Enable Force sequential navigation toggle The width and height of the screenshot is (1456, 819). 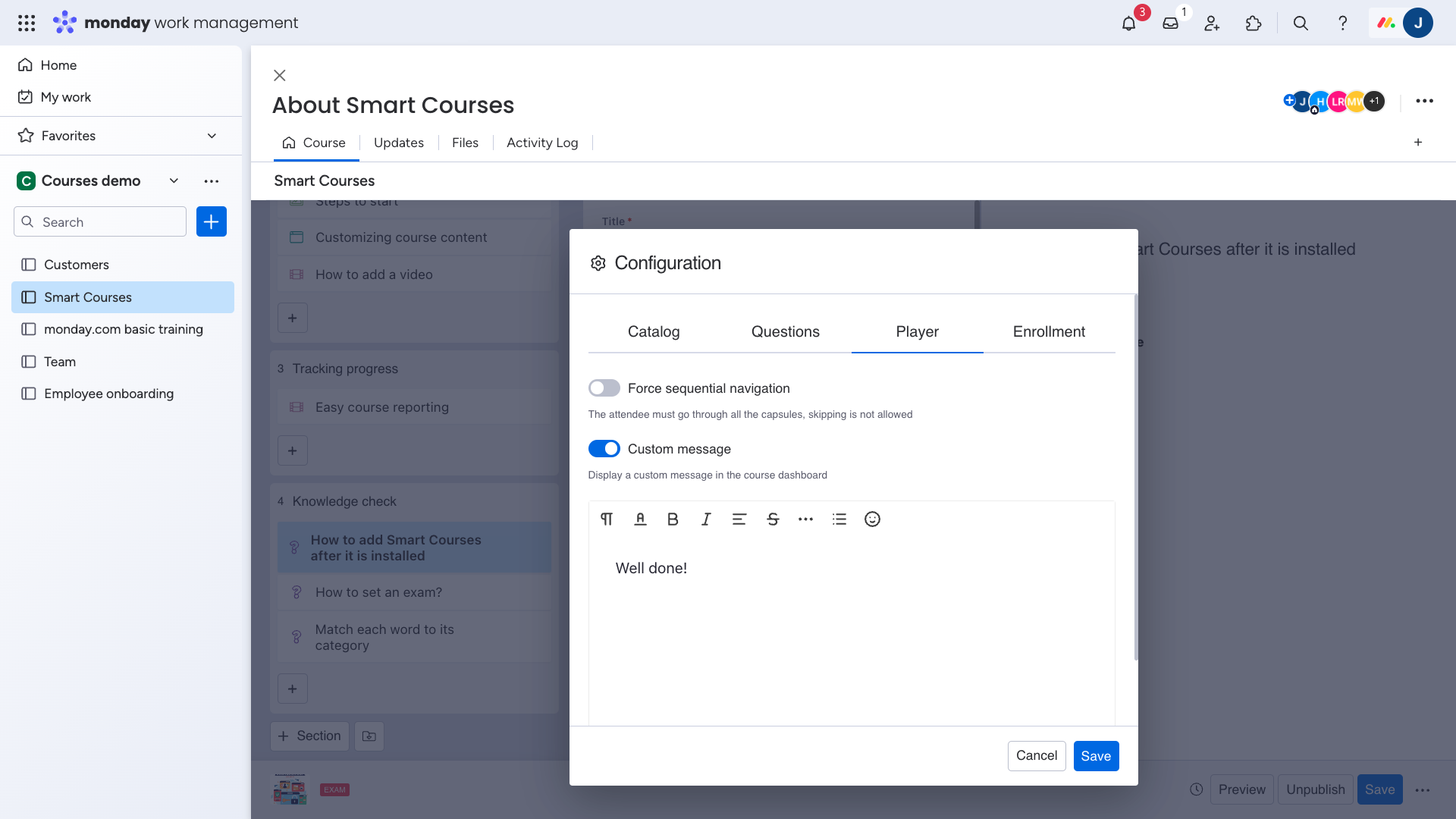pyautogui.click(x=604, y=388)
